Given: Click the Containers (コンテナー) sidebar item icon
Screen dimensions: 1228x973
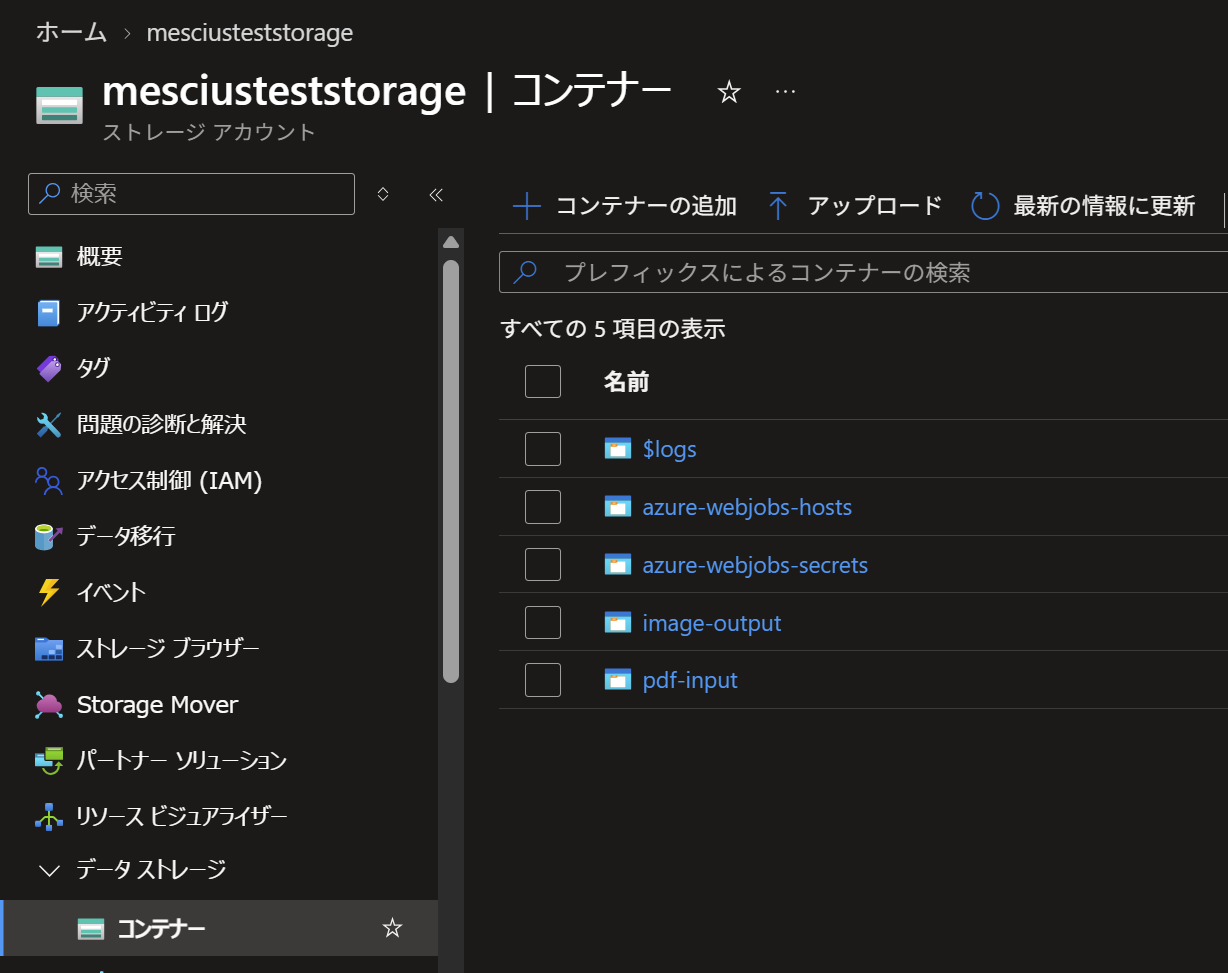Looking at the screenshot, I should (91, 929).
